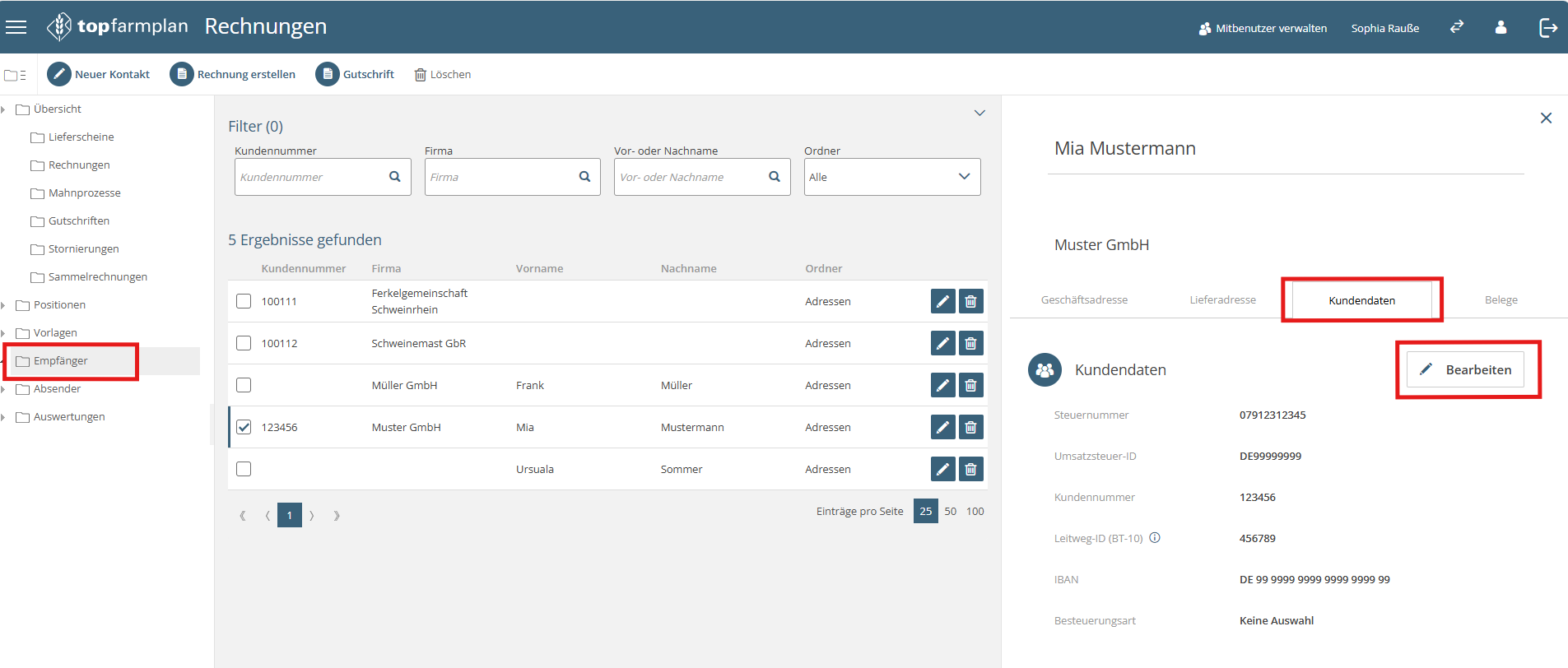
Task: Uncheck the Muster GmbH row checkbox
Action: point(244,427)
